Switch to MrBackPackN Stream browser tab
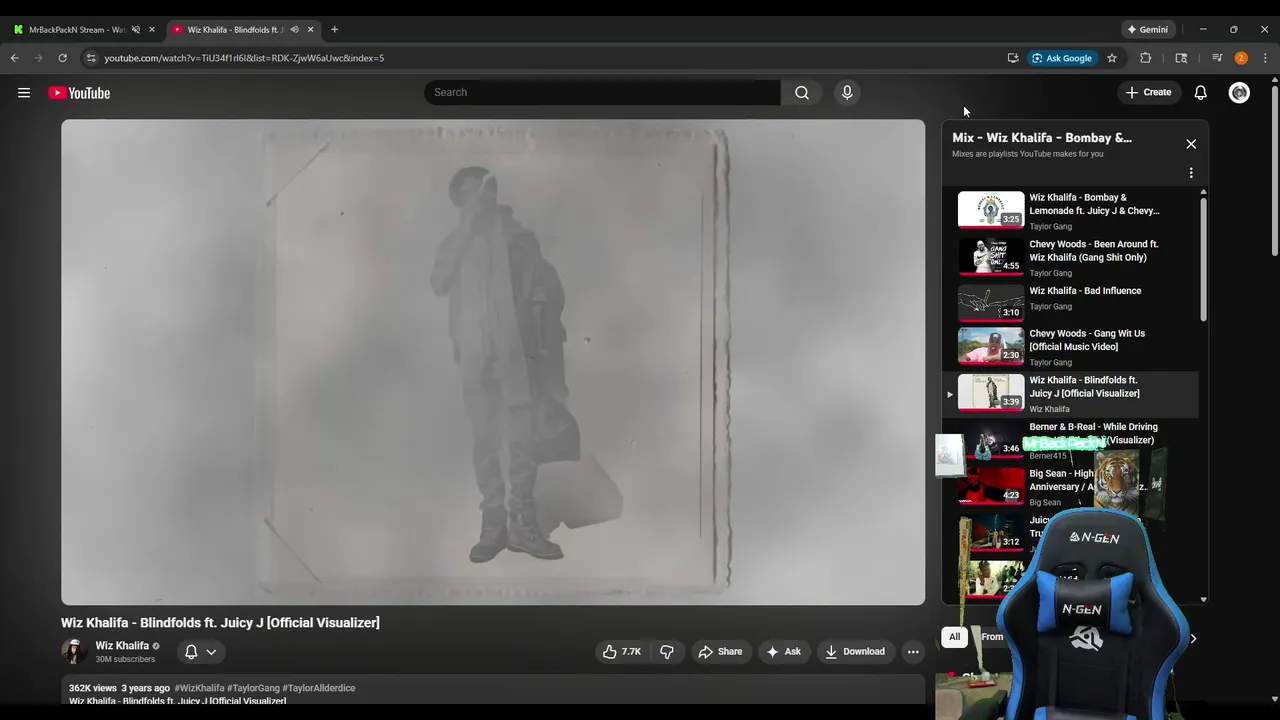Screen dimensions: 1280x720 point(77,30)
